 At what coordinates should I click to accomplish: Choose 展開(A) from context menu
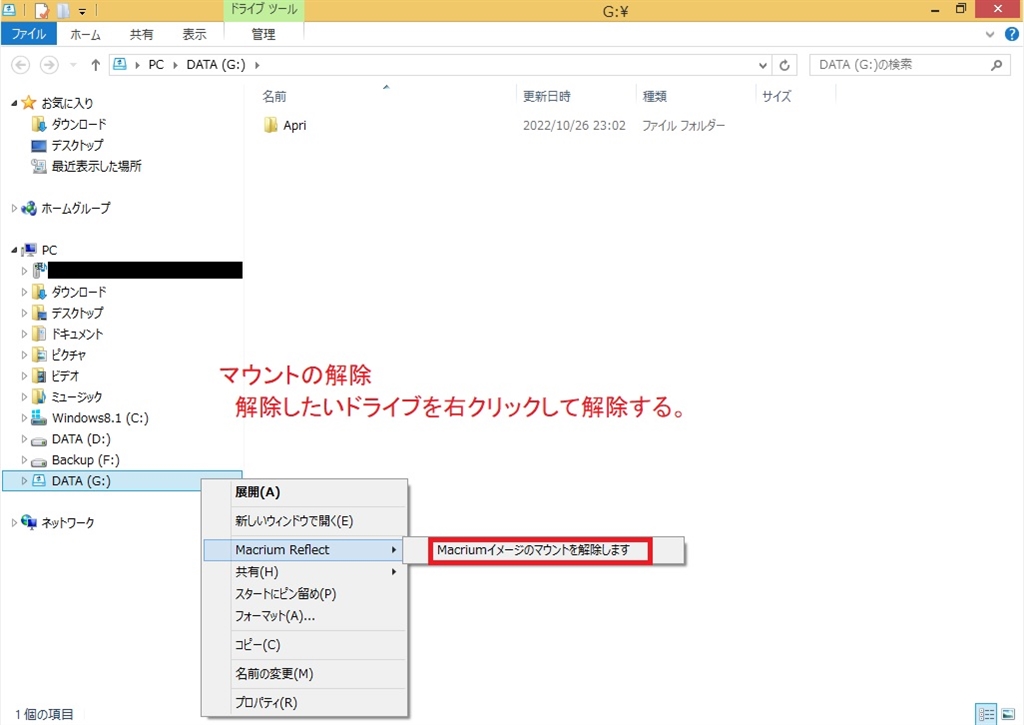[x=305, y=492]
